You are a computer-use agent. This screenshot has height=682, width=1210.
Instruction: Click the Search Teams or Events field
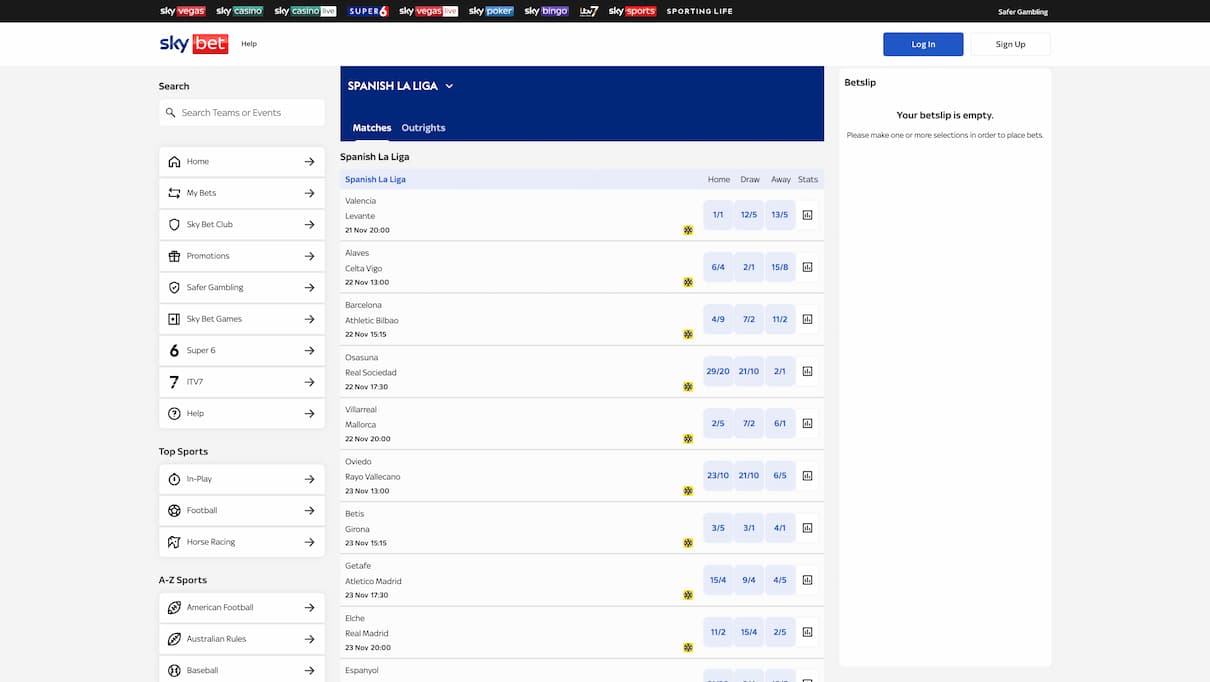pos(242,113)
